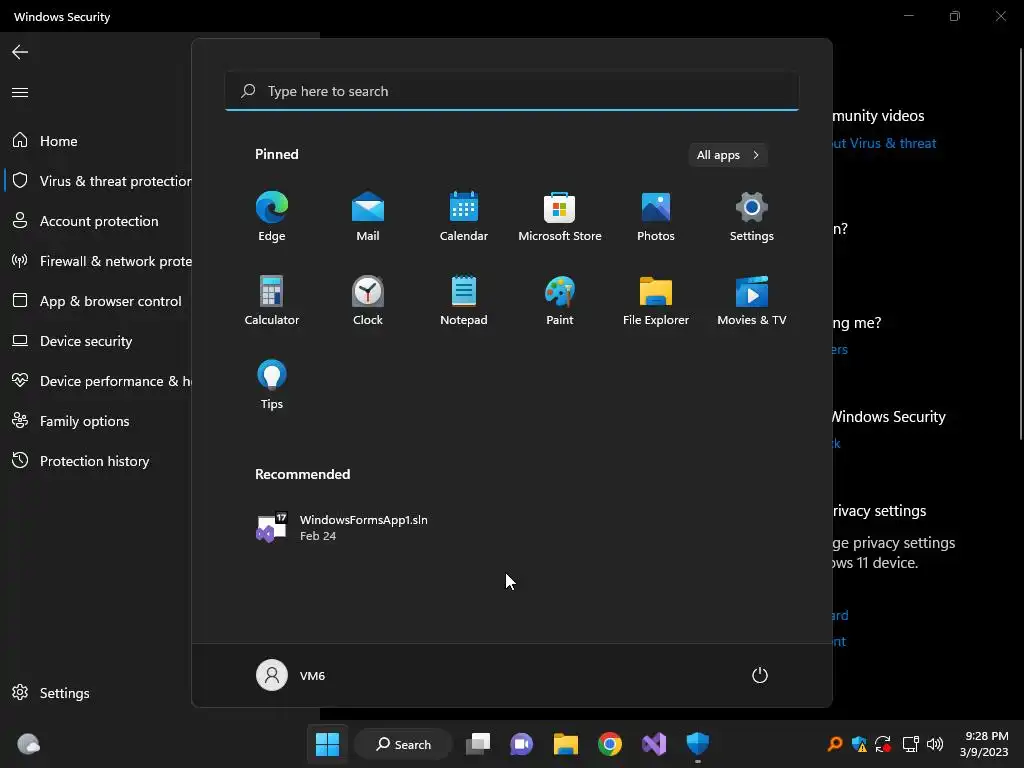Launch the Paint app
1024x768 pixels.
point(560,300)
